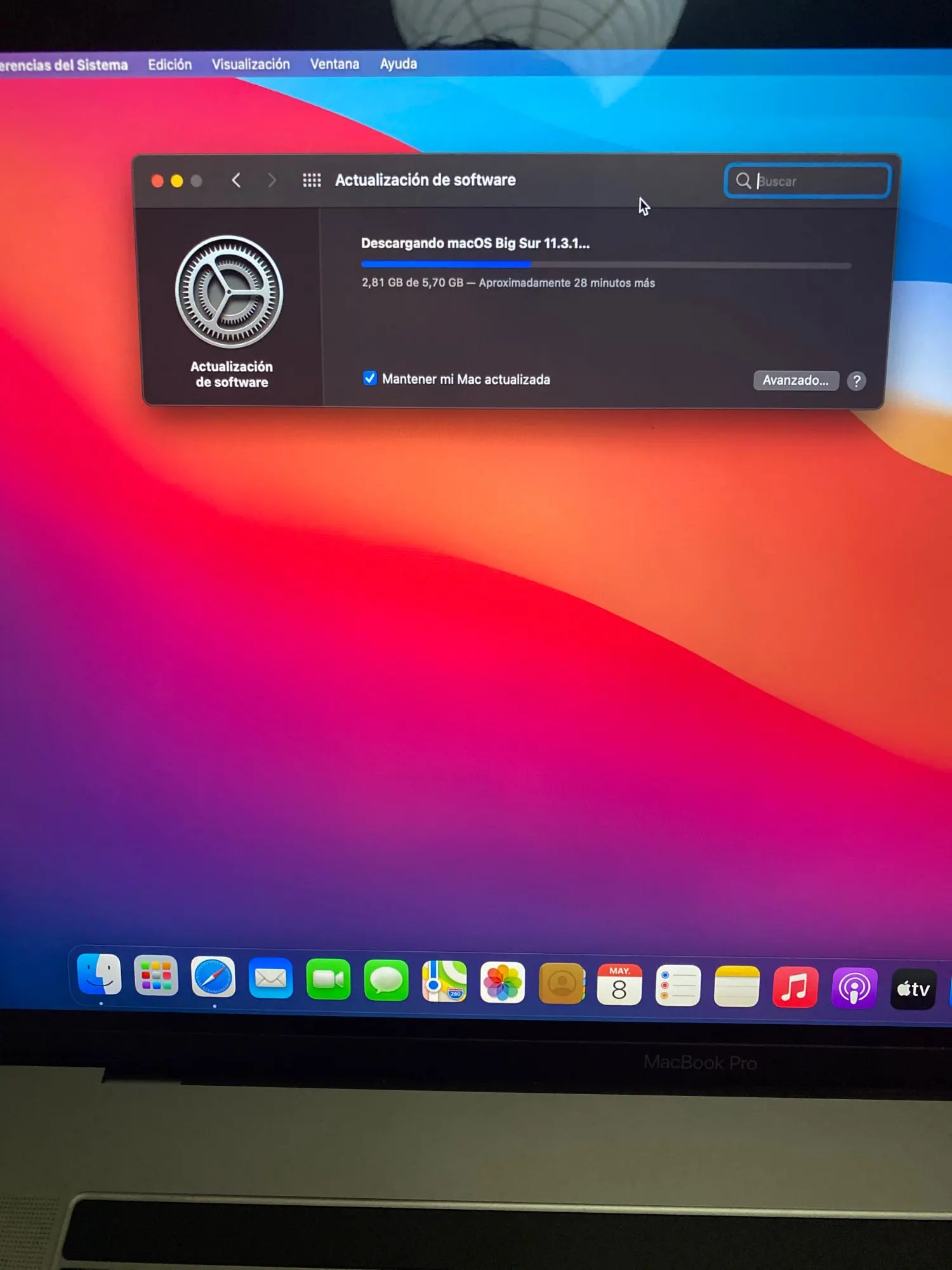Open Messages in the Dock

pyautogui.click(x=386, y=980)
